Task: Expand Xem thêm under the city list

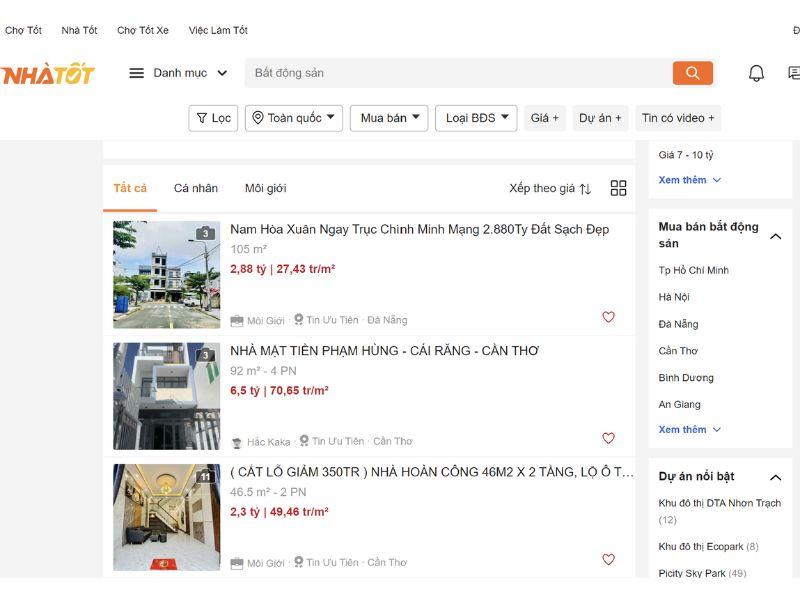Action: 689,430
